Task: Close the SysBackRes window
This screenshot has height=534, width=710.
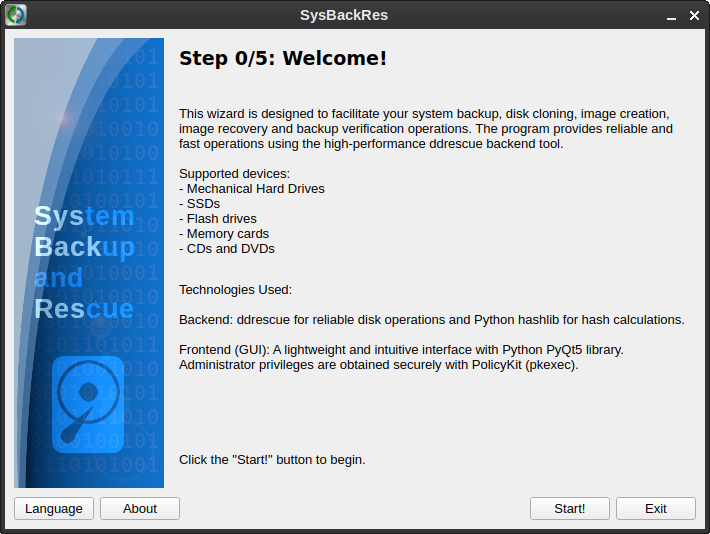Action: (692, 15)
